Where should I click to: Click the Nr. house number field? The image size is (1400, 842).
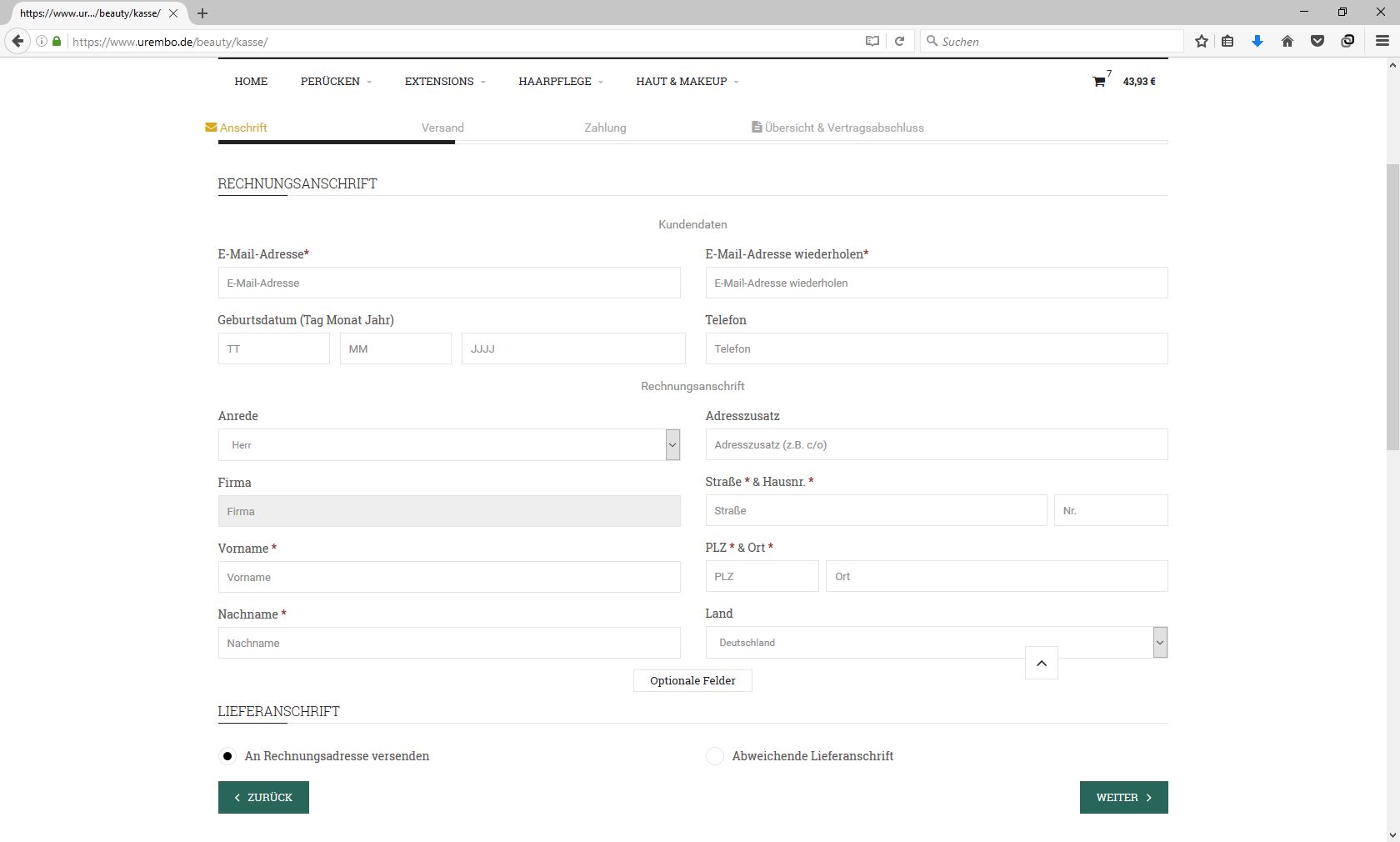(x=1111, y=510)
